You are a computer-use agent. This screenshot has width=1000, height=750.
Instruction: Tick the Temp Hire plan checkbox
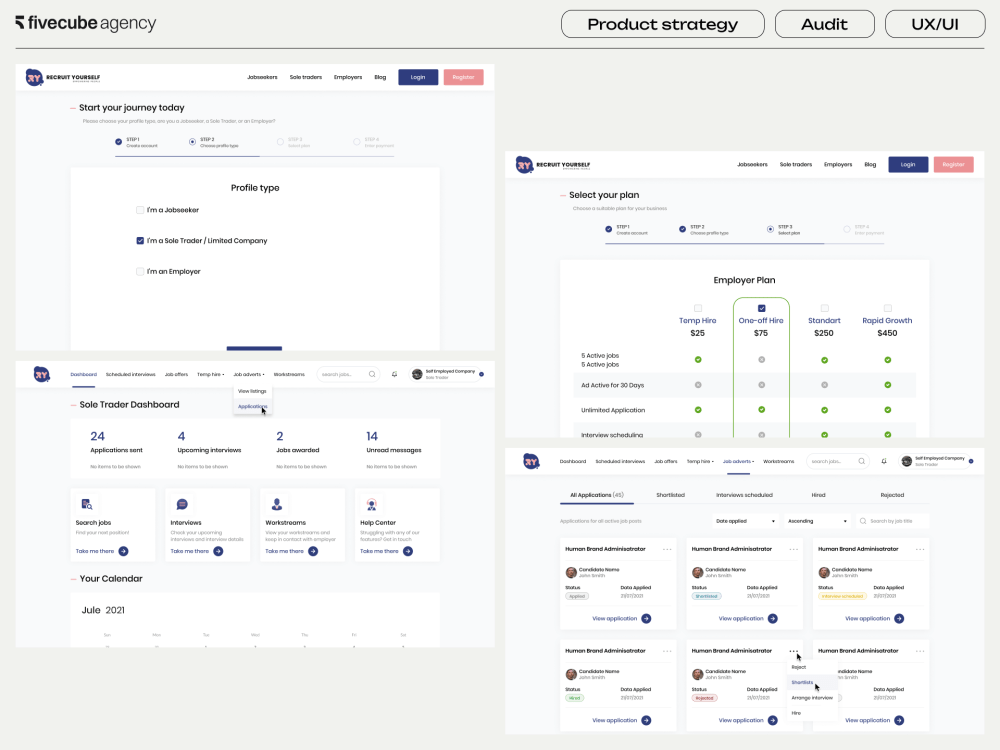(698, 308)
